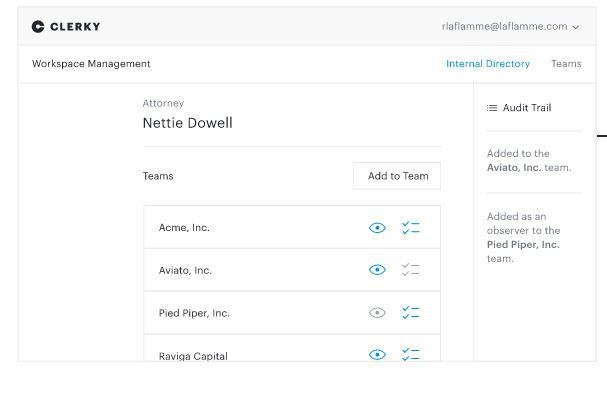Click the Add to Team button
The width and height of the screenshot is (607, 412).
[397, 176]
